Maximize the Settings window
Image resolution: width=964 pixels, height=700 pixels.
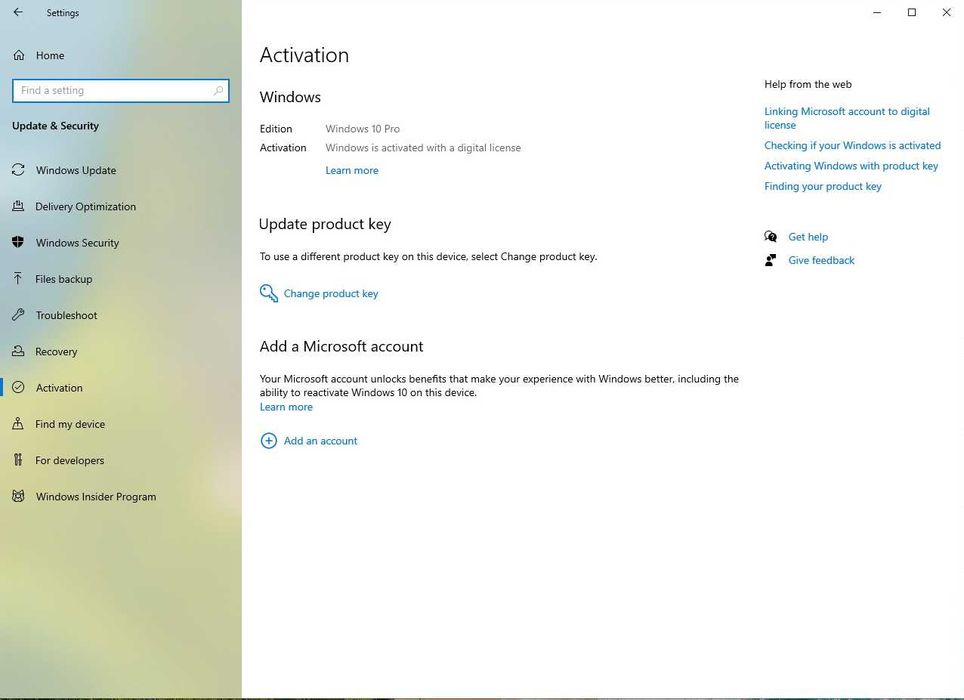(x=912, y=12)
